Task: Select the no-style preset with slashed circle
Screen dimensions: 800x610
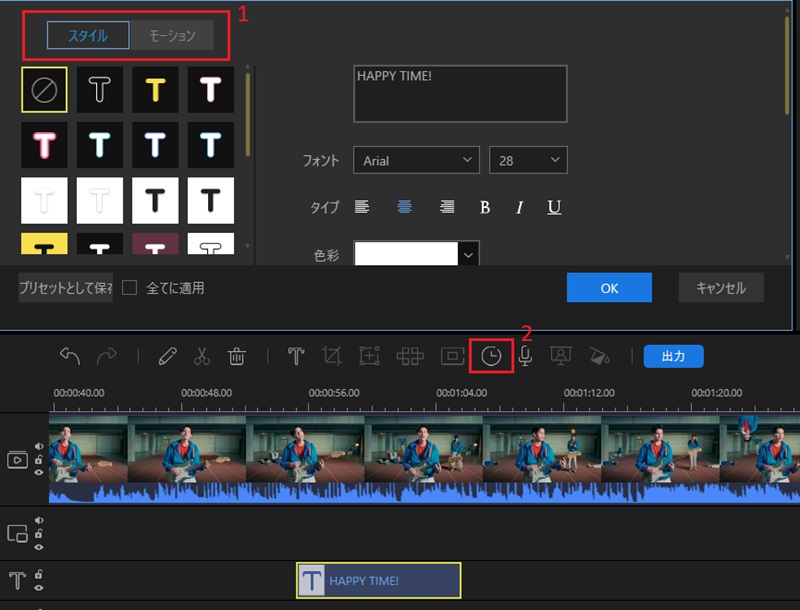Action: coord(44,90)
